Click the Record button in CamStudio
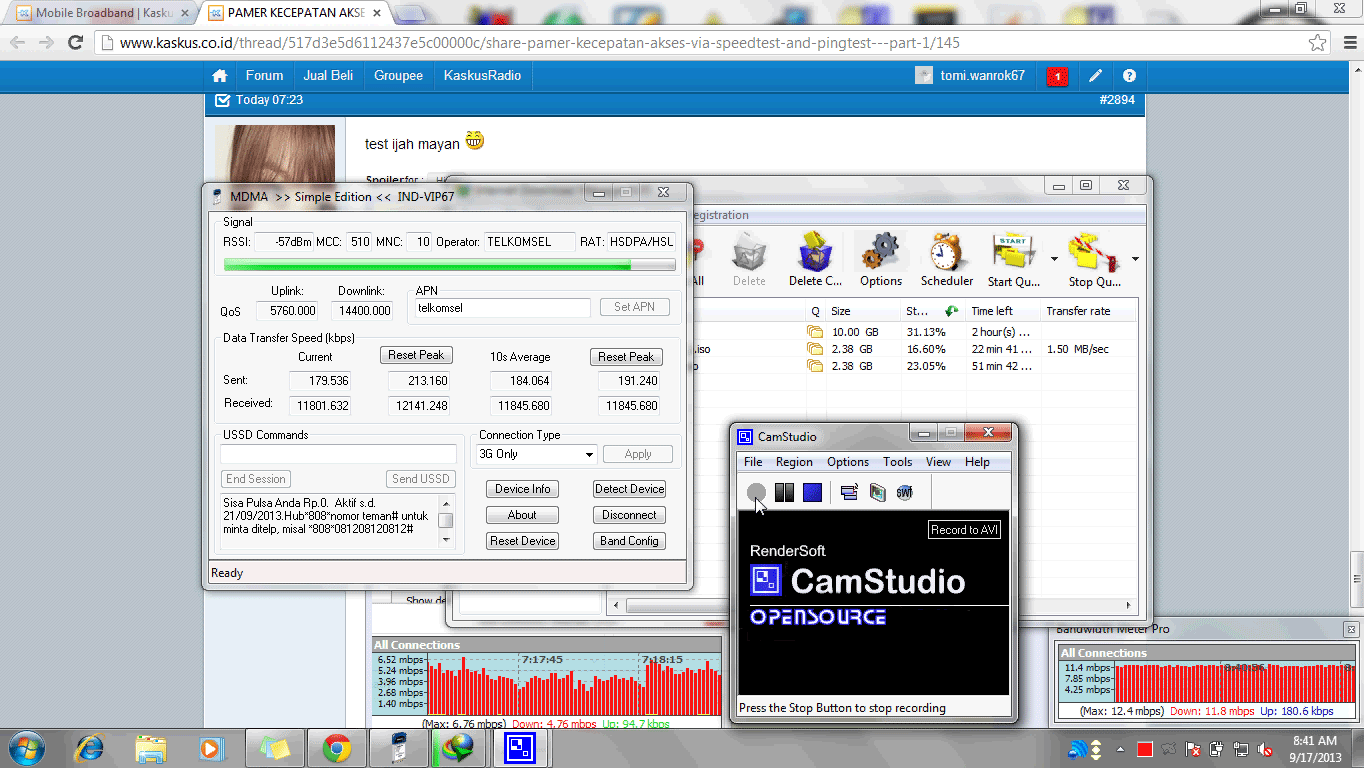1364x768 pixels. click(x=756, y=492)
